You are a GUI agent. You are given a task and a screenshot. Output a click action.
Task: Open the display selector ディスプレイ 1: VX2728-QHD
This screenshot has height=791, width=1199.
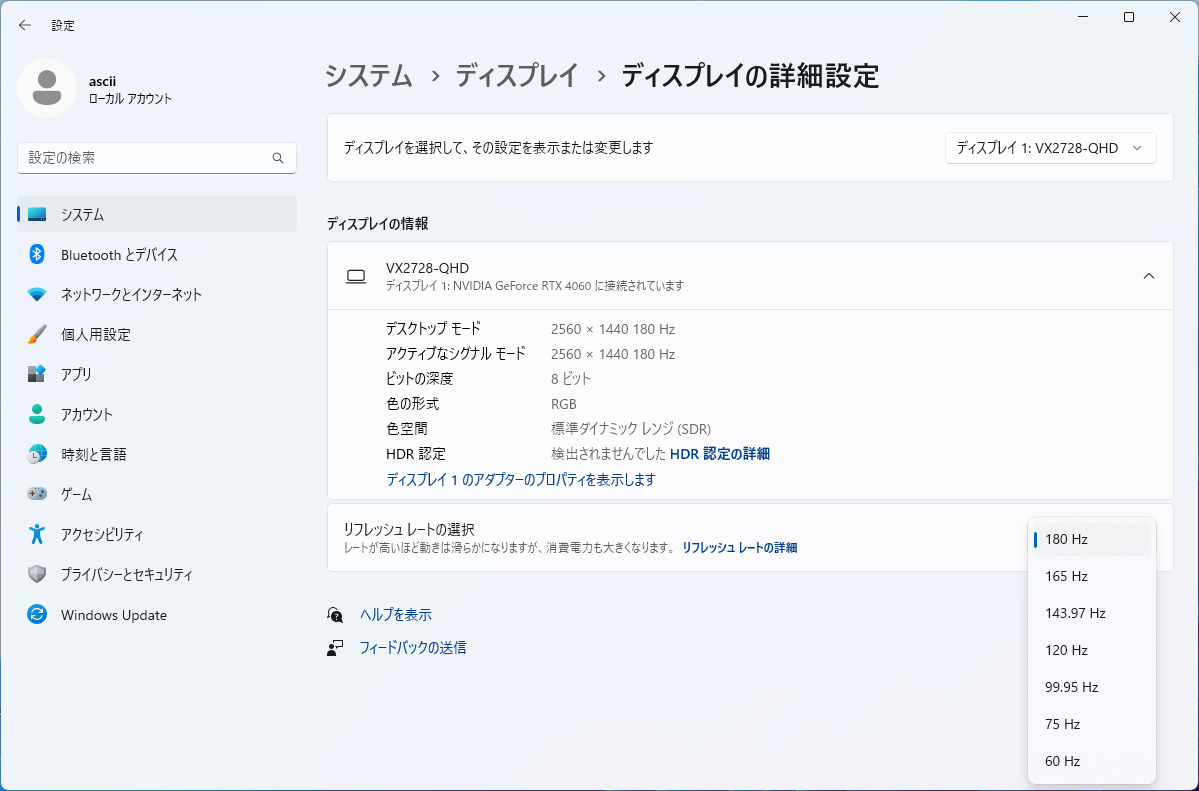[1050, 148]
